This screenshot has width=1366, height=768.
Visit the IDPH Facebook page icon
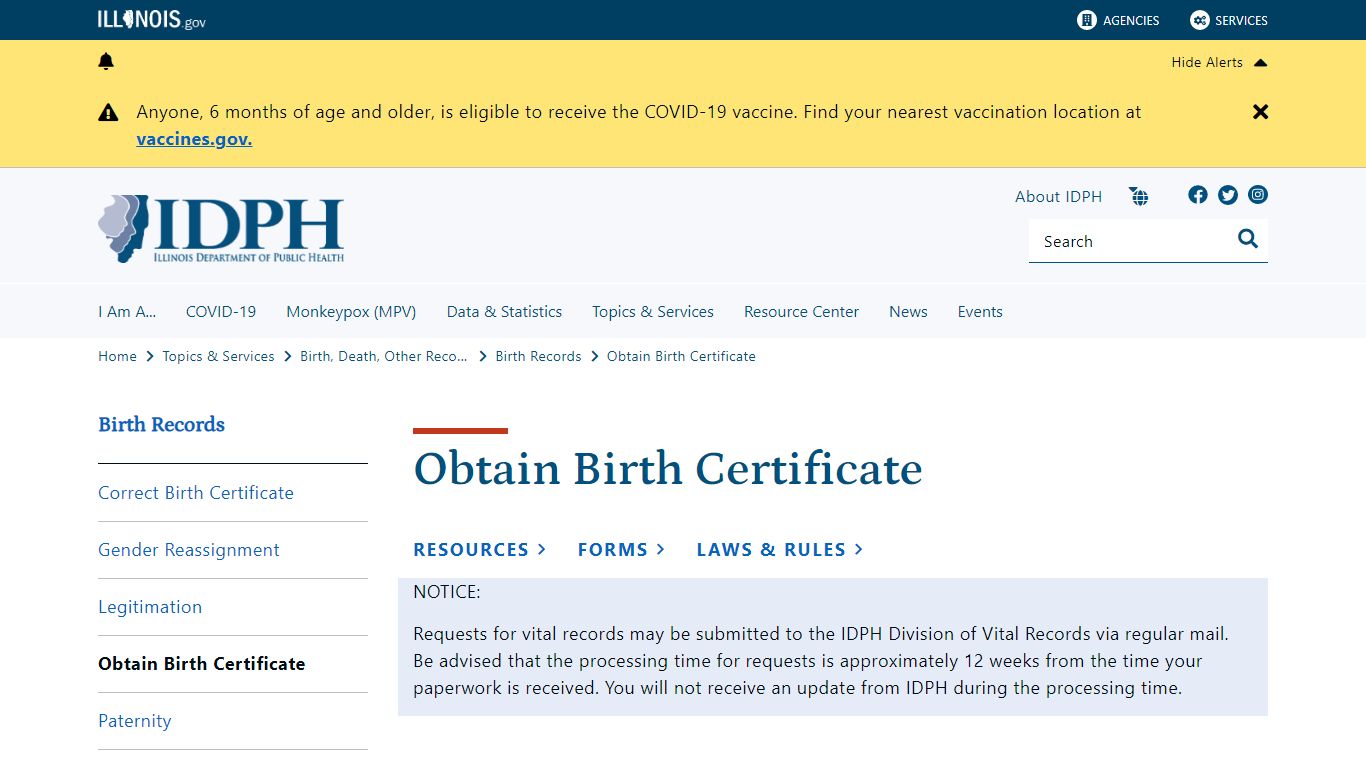click(x=1198, y=195)
